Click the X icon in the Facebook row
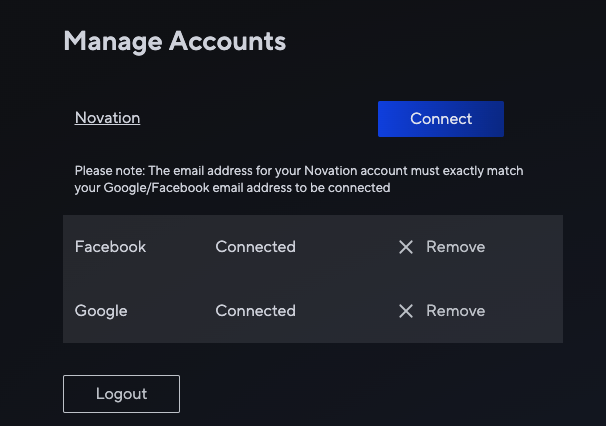This screenshot has height=426, width=606. coord(406,247)
